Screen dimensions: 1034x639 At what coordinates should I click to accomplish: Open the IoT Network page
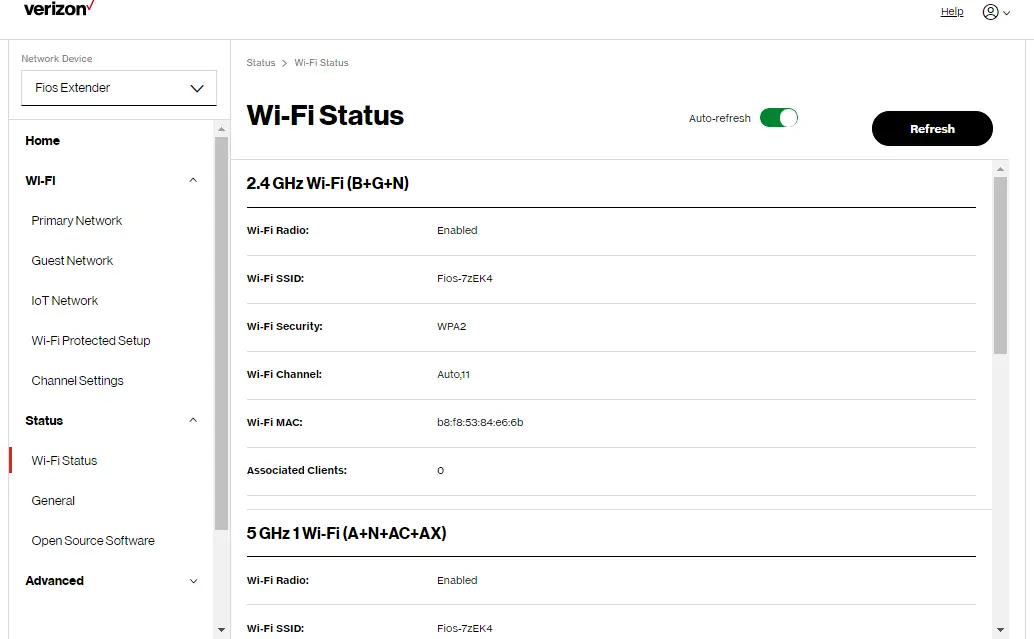click(x=64, y=300)
